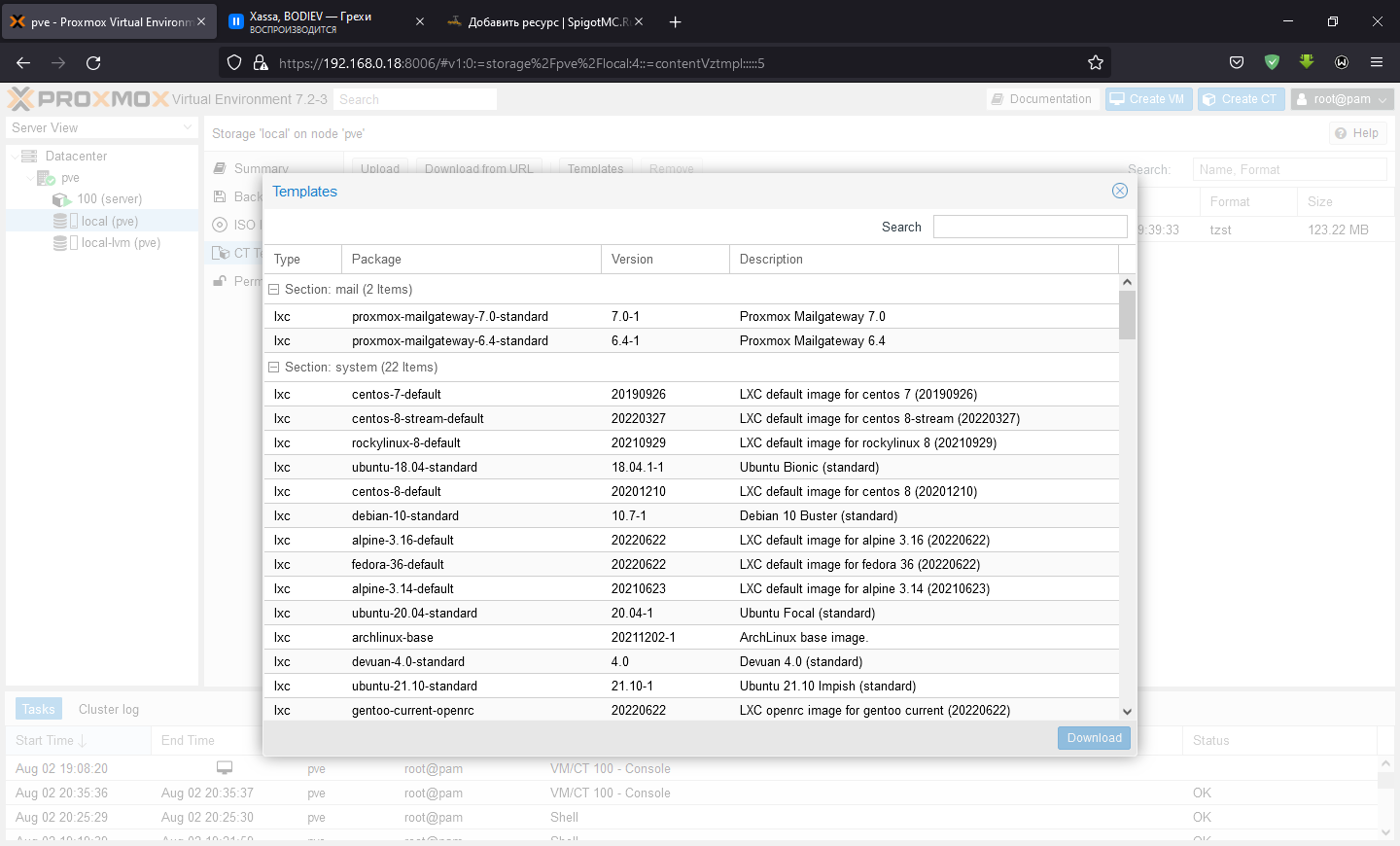Collapse the Section: mail group
This screenshot has width=1400, height=846.
(274, 290)
